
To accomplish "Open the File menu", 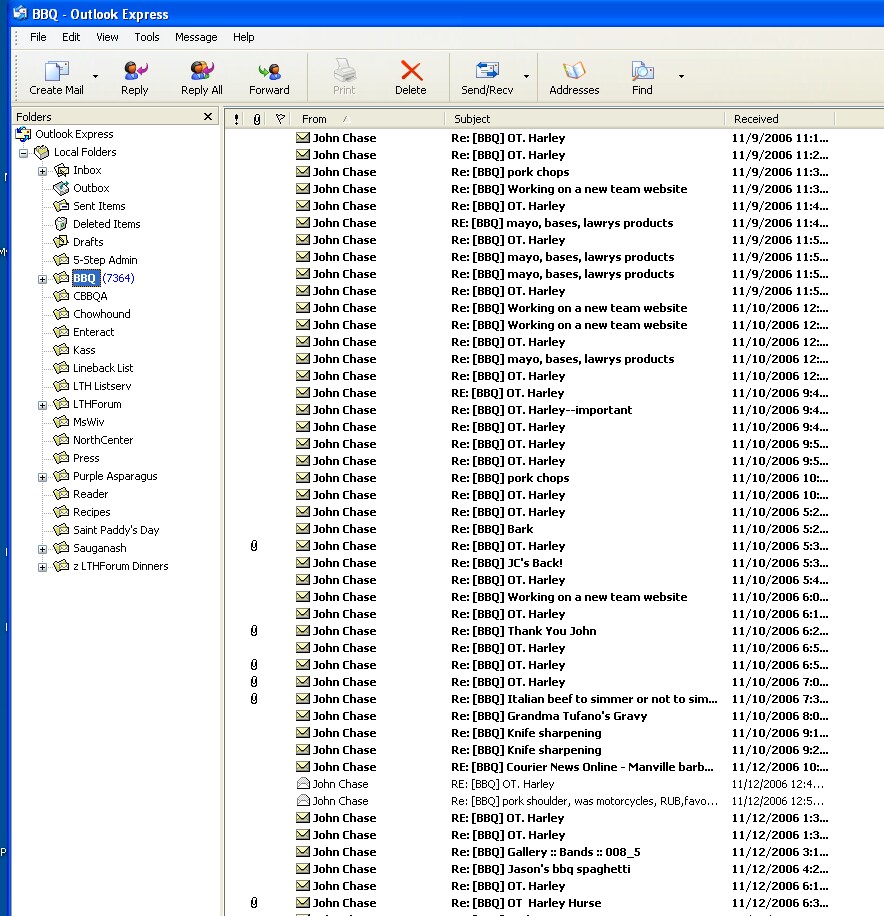I will pos(38,37).
